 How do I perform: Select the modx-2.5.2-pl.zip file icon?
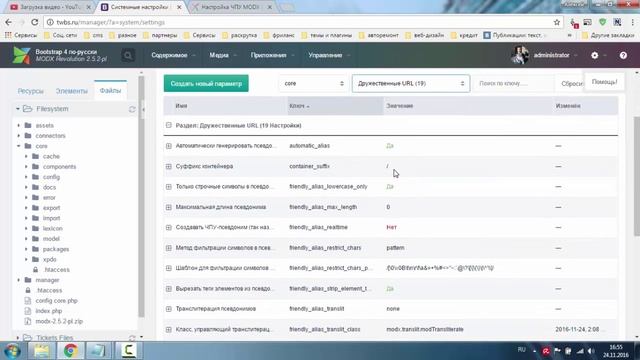pyautogui.click(x=28, y=321)
